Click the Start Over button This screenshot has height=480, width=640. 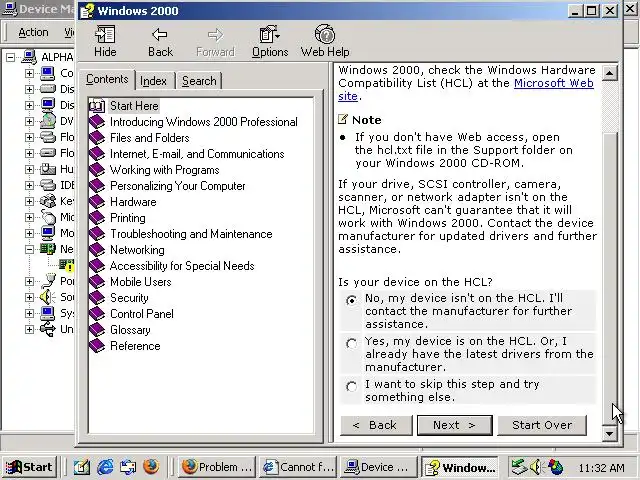tap(542, 425)
